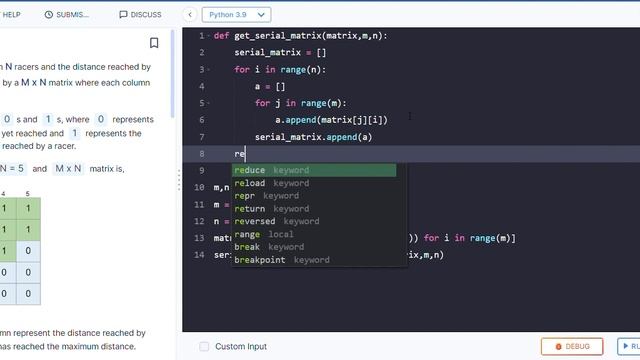The image size is (640, 360).
Task: Click the Debug button
Action: point(572,347)
